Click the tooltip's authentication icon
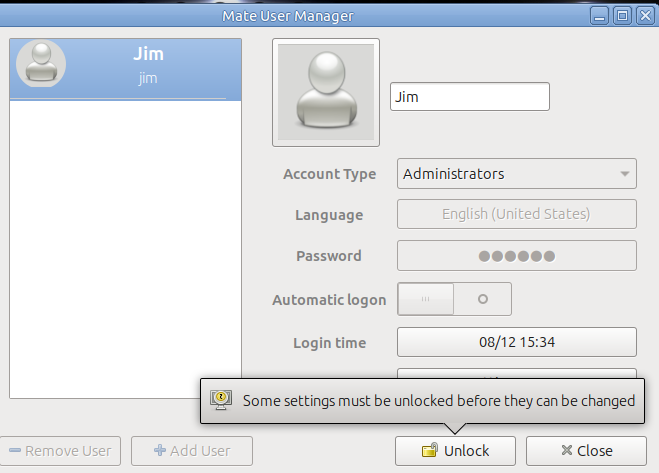This screenshot has height=473, width=659. pyautogui.click(x=221, y=400)
